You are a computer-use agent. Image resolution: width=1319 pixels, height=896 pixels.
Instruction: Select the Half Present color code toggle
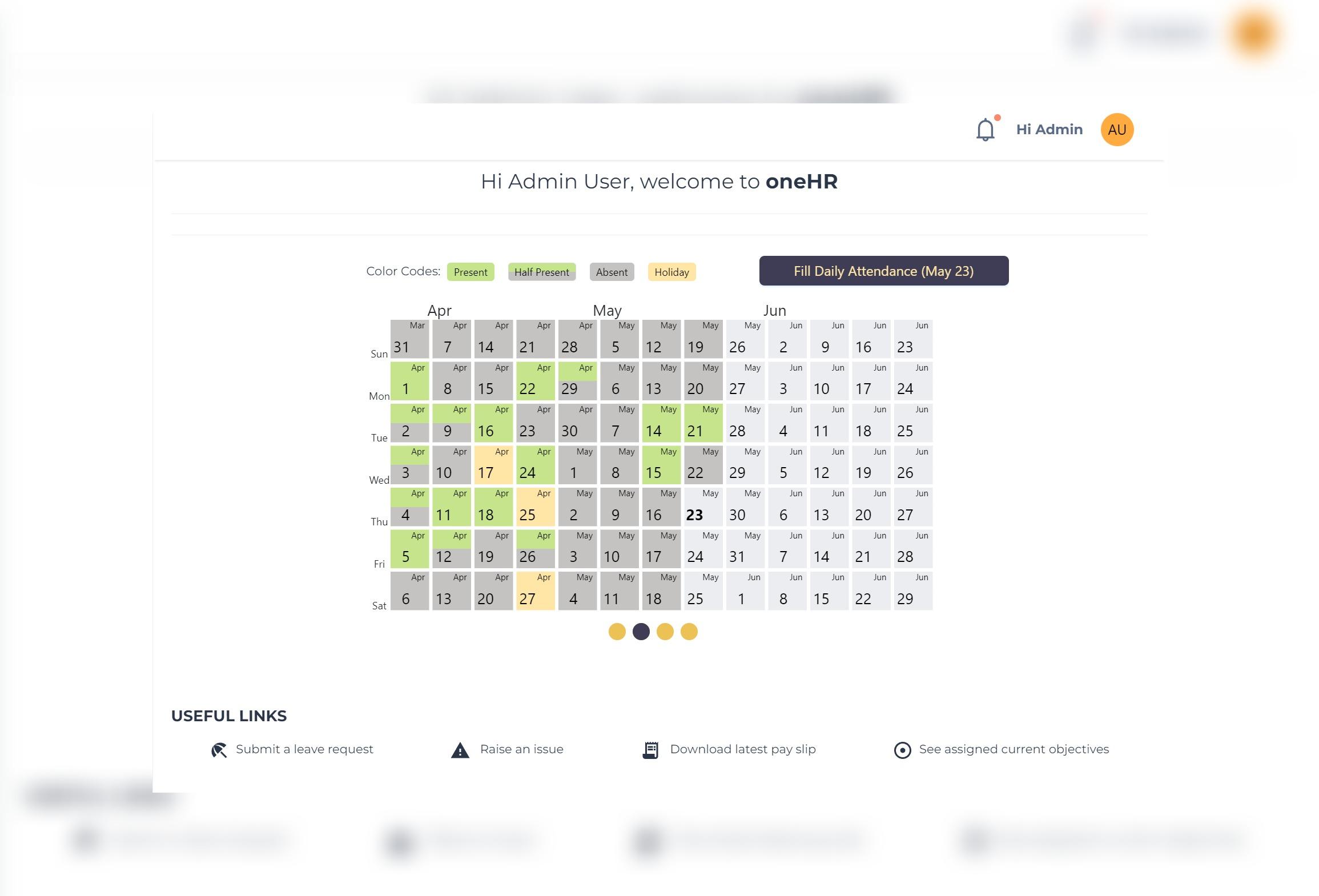[541, 272]
